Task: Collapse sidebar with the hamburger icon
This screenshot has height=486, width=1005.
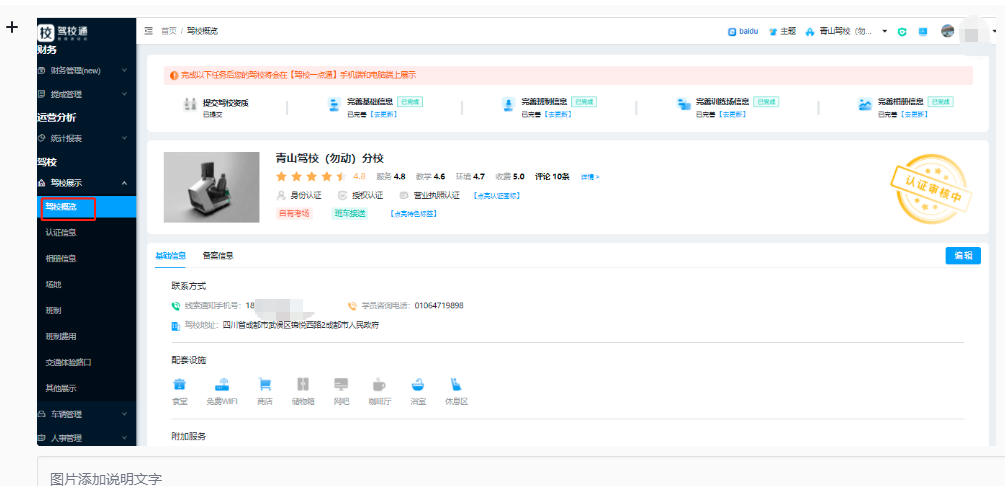Action: pos(149,31)
